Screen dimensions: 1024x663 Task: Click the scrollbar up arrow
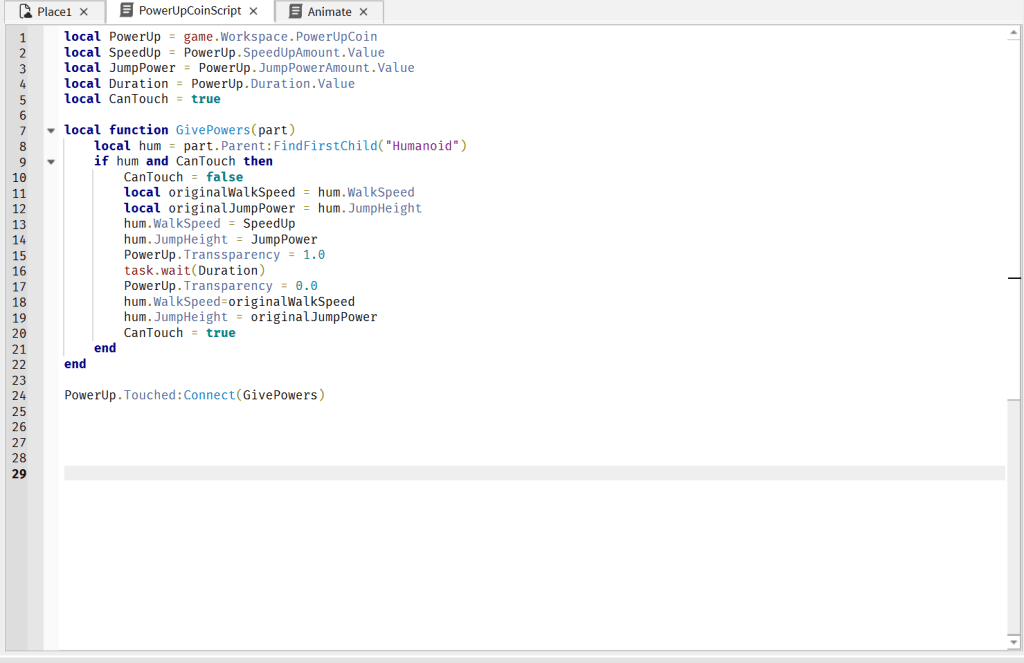[1014, 33]
